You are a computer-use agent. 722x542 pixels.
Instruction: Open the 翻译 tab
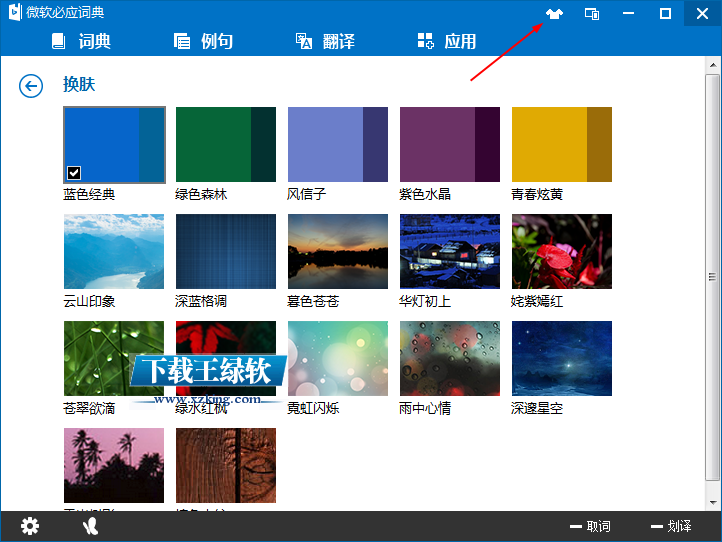325,41
